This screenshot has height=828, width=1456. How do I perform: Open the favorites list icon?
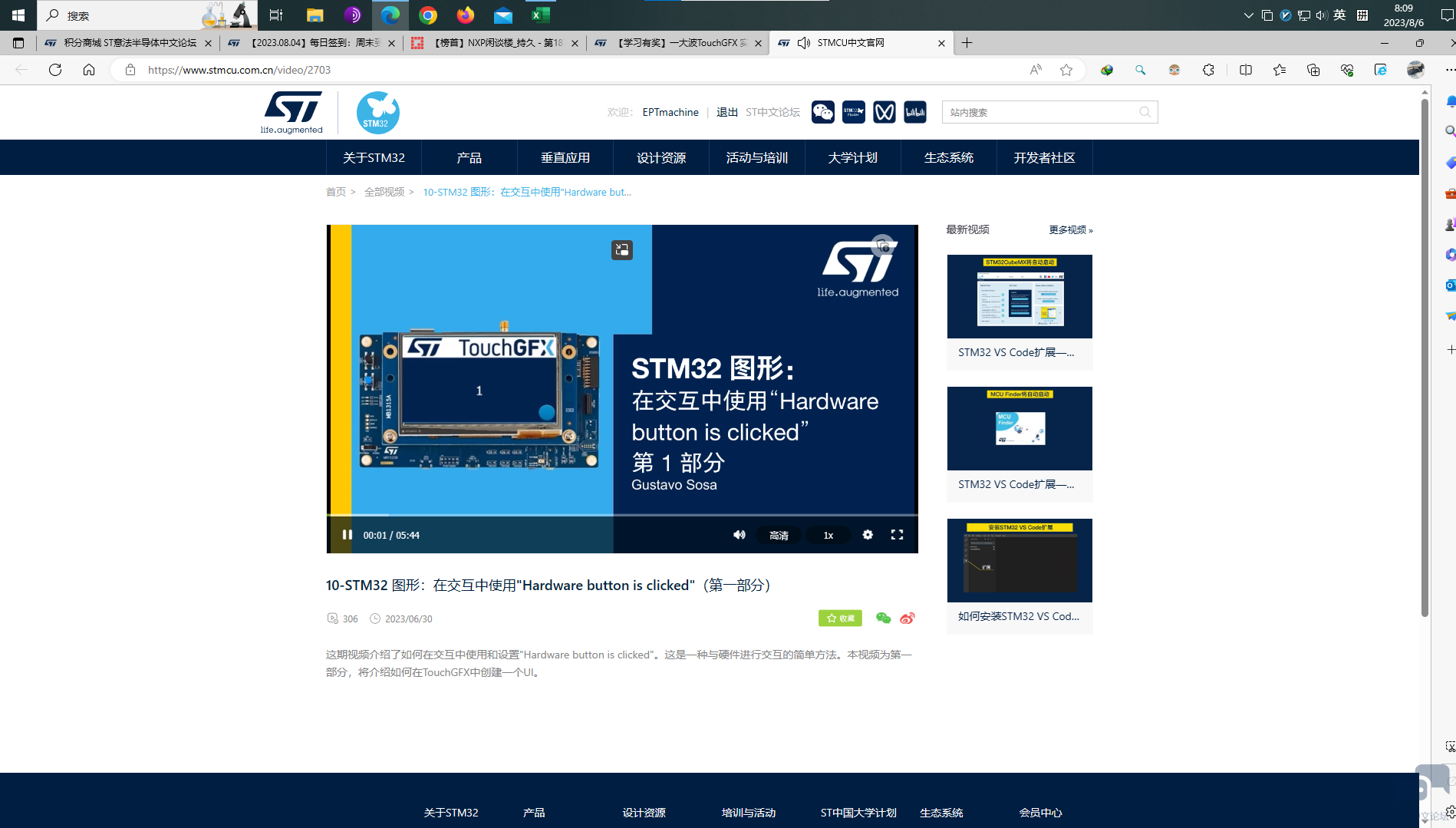click(1280, 70)
